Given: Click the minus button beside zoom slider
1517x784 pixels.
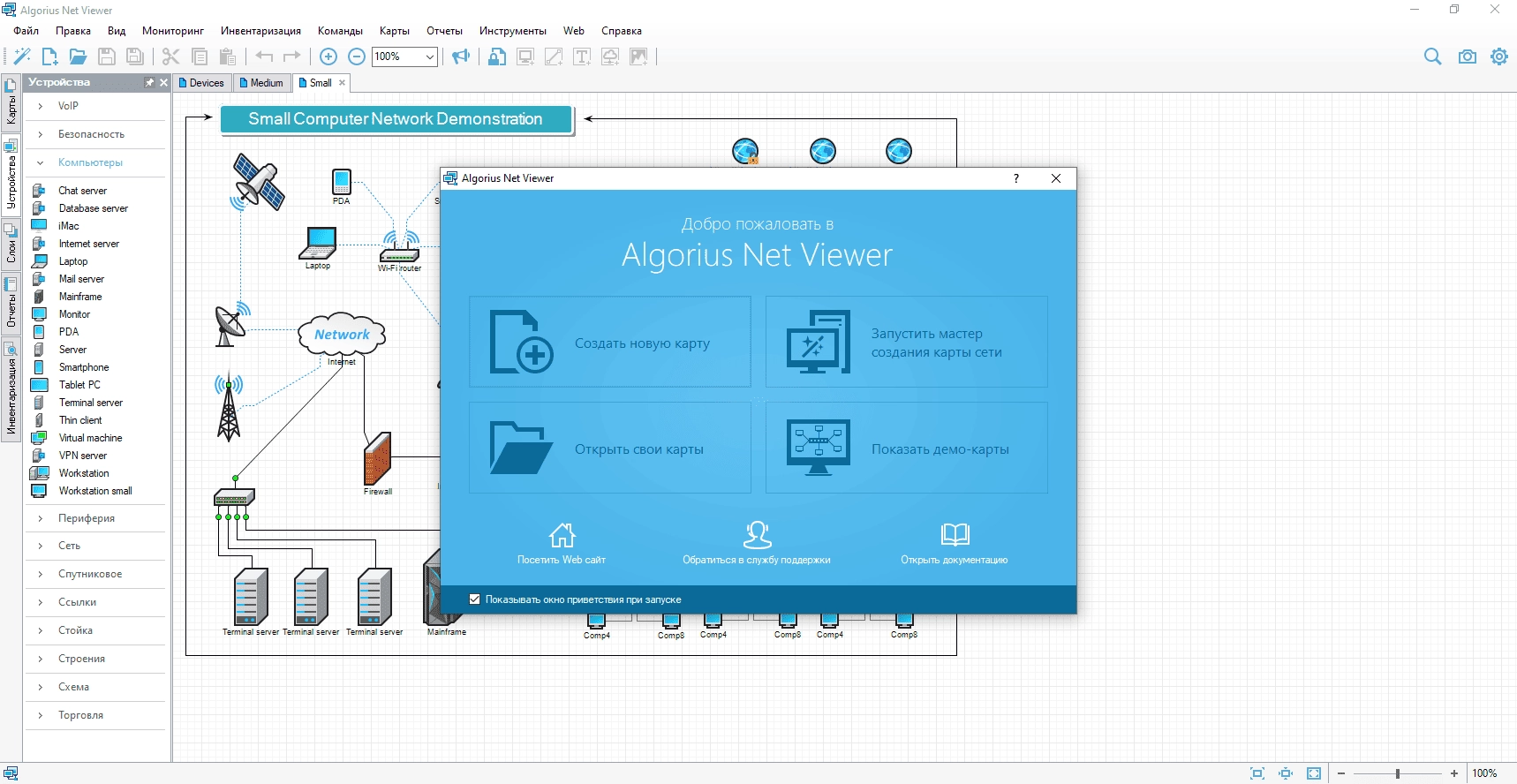Looking at the screenshot, I should coord(1341,773).
